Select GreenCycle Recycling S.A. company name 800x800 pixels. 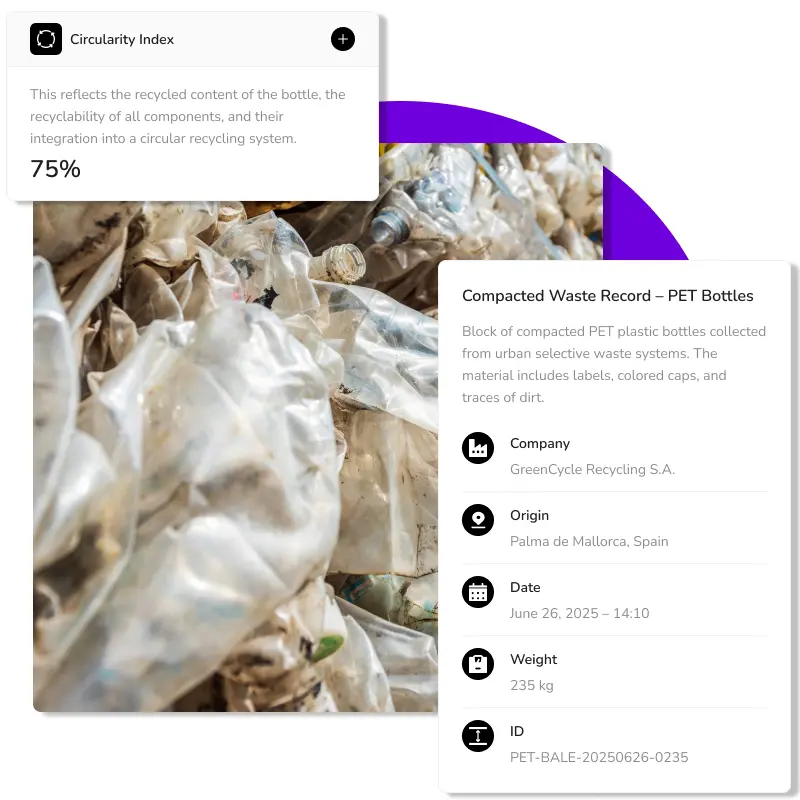tap(592, 469)
